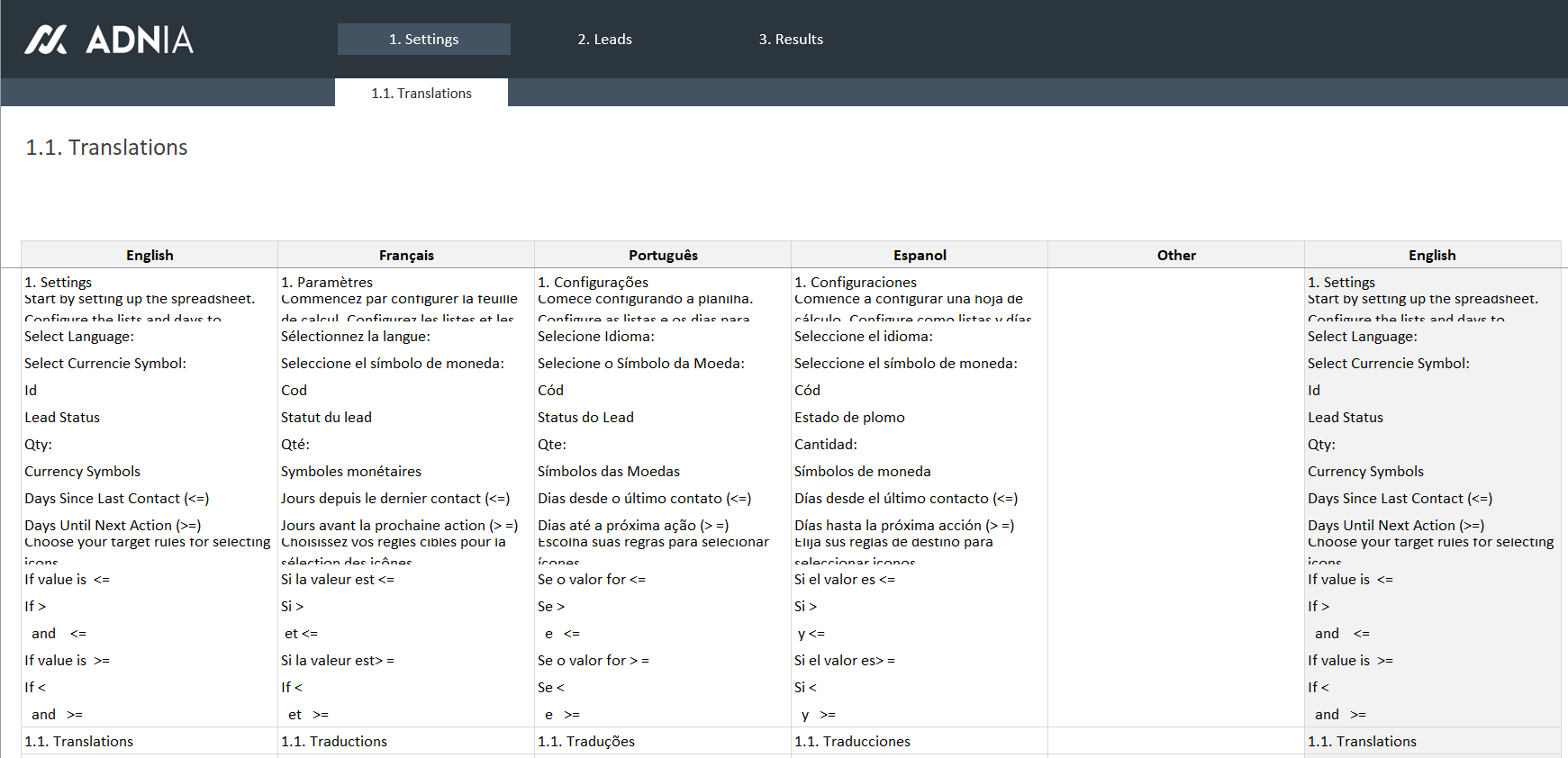This screenshot has width=1568, height=758.
Task: Select the Espanol column header
Action: click(920, 256)
